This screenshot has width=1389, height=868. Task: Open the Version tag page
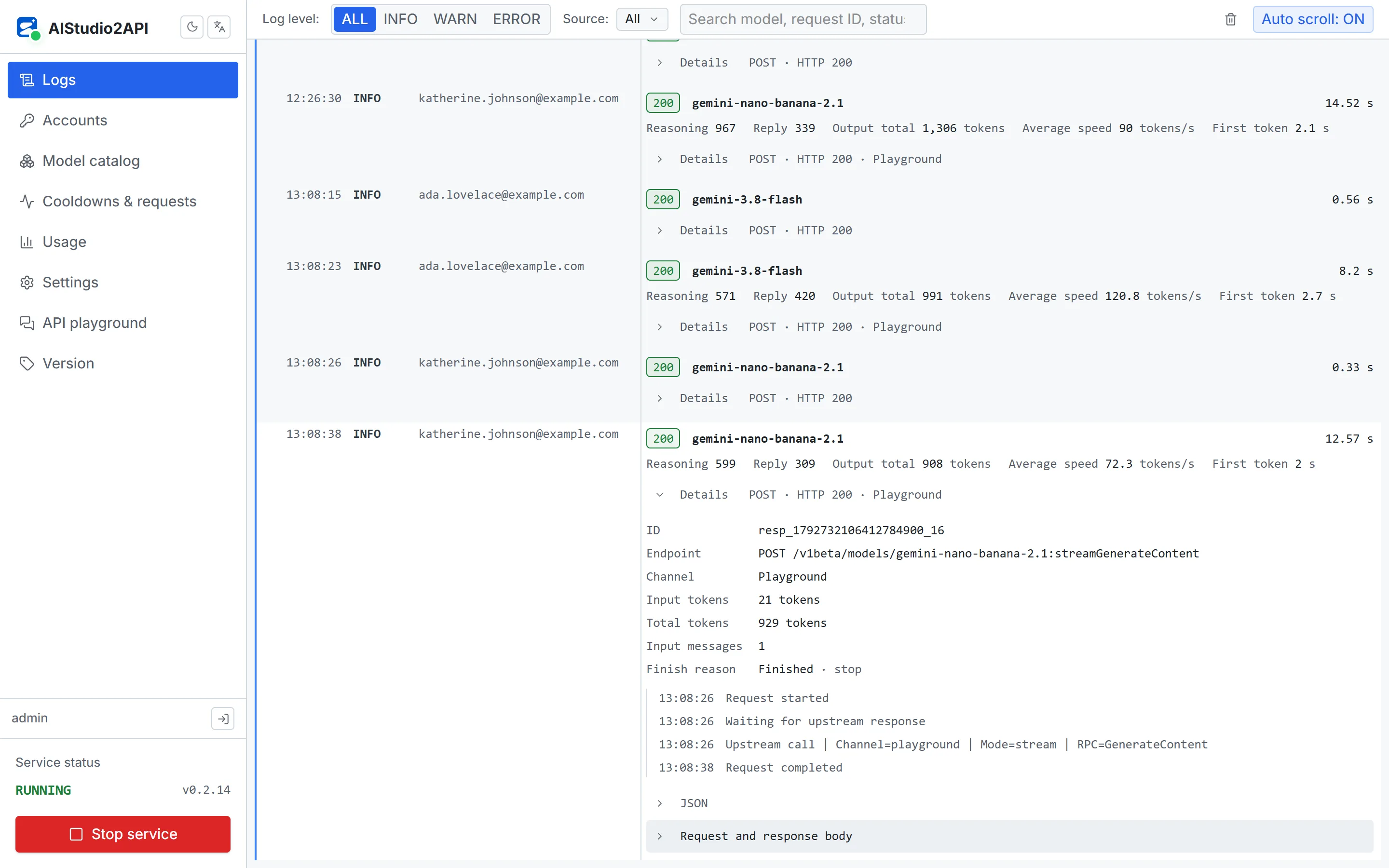point(123,364)
